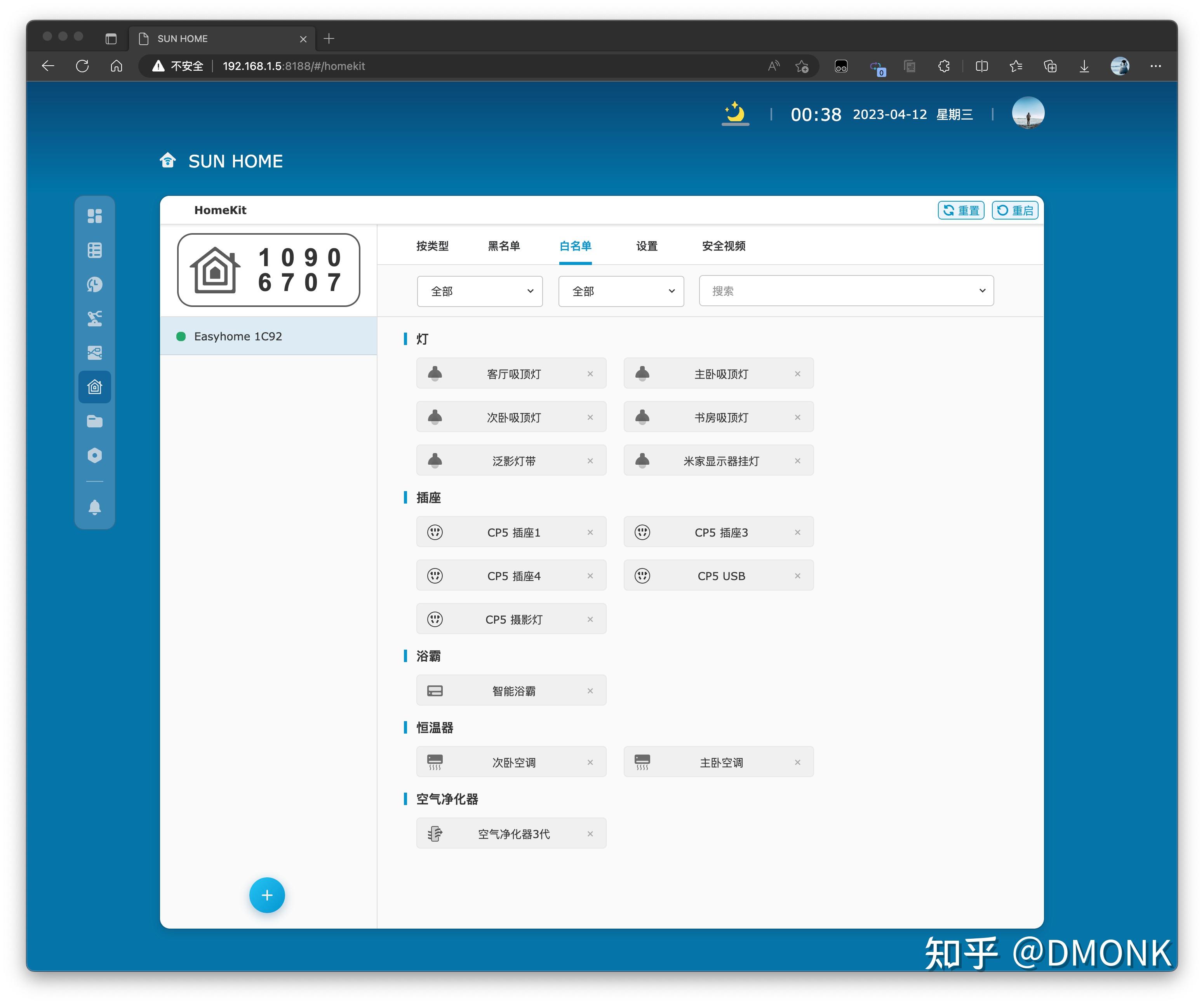Switch to the 按类型 tab
Screen dimensions: 1204x1004
tap(432, 246)
